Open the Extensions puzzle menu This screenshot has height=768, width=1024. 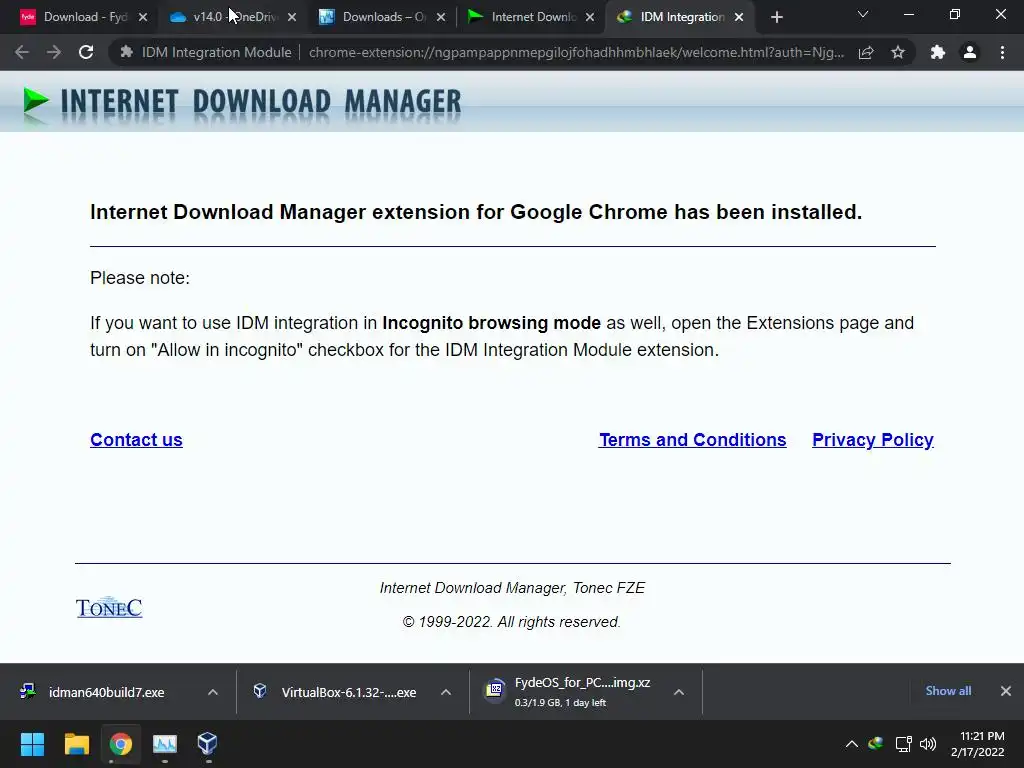[x=938, y=52]
